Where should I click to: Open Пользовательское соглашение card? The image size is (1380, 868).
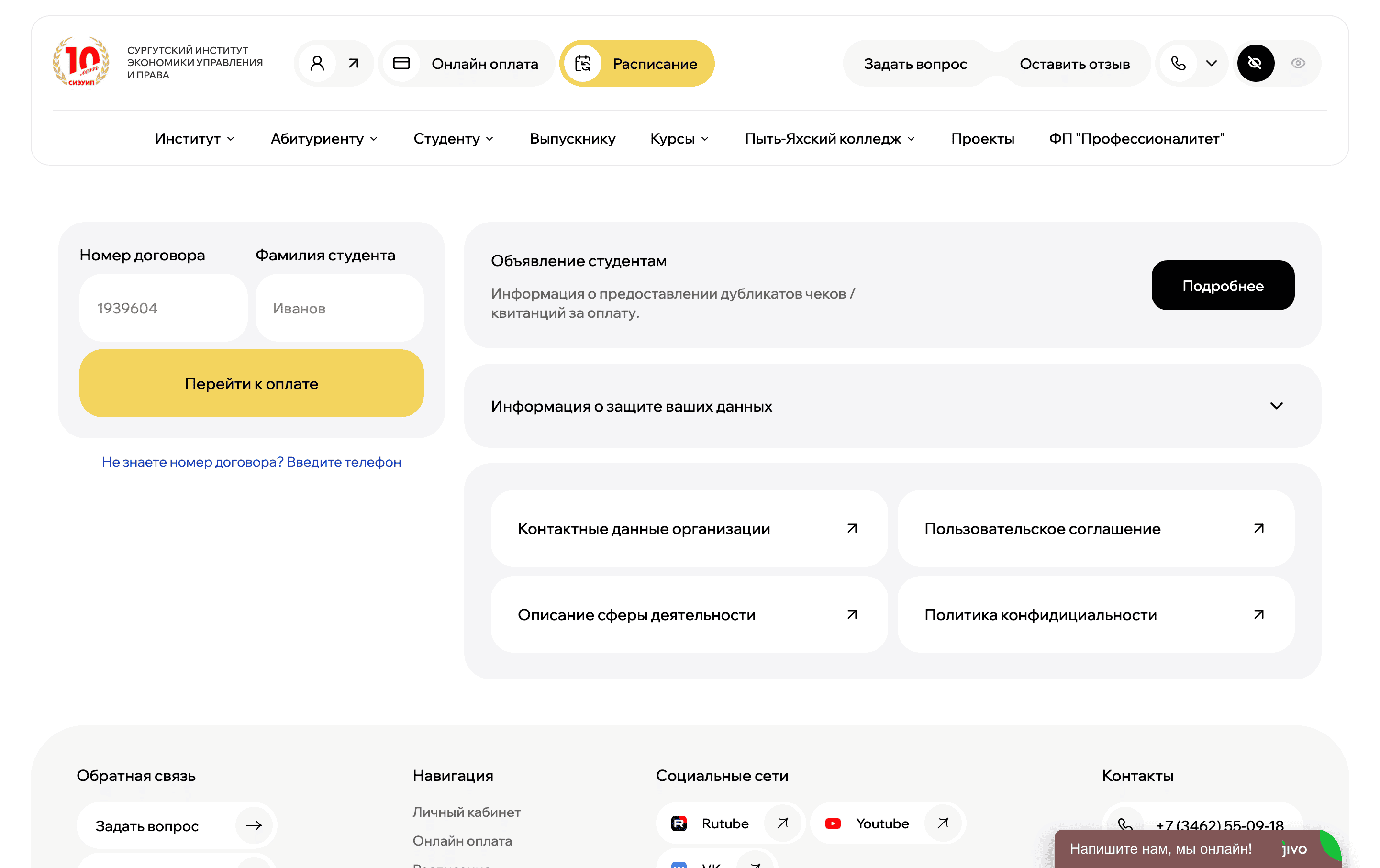pos(1096,528)
